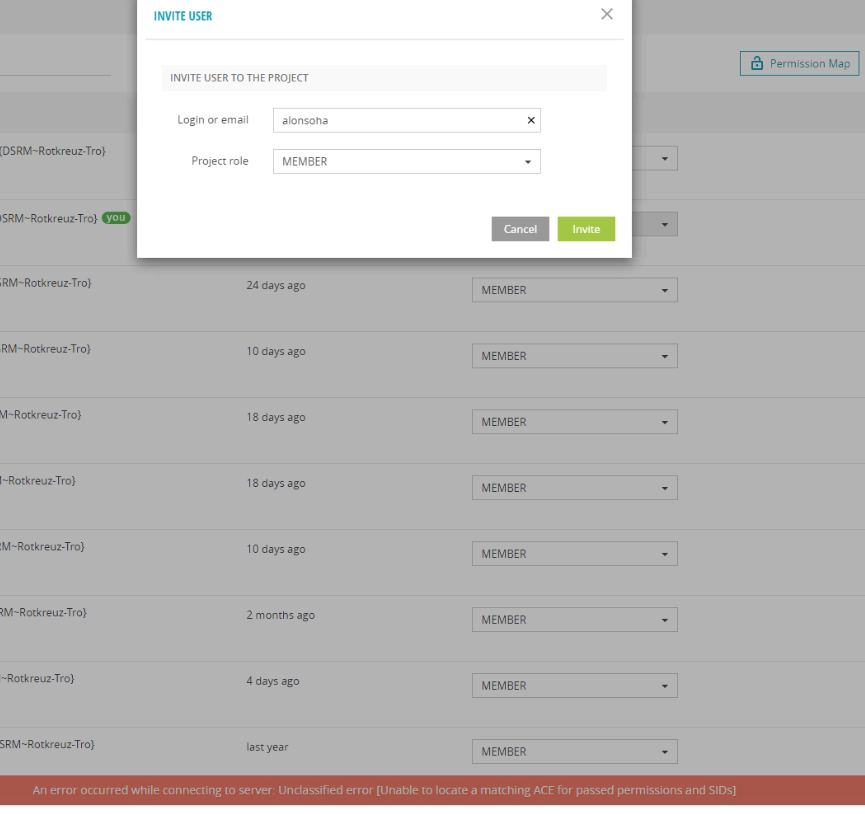
Task: Open the Permission Map
Action: pos(799,63)
